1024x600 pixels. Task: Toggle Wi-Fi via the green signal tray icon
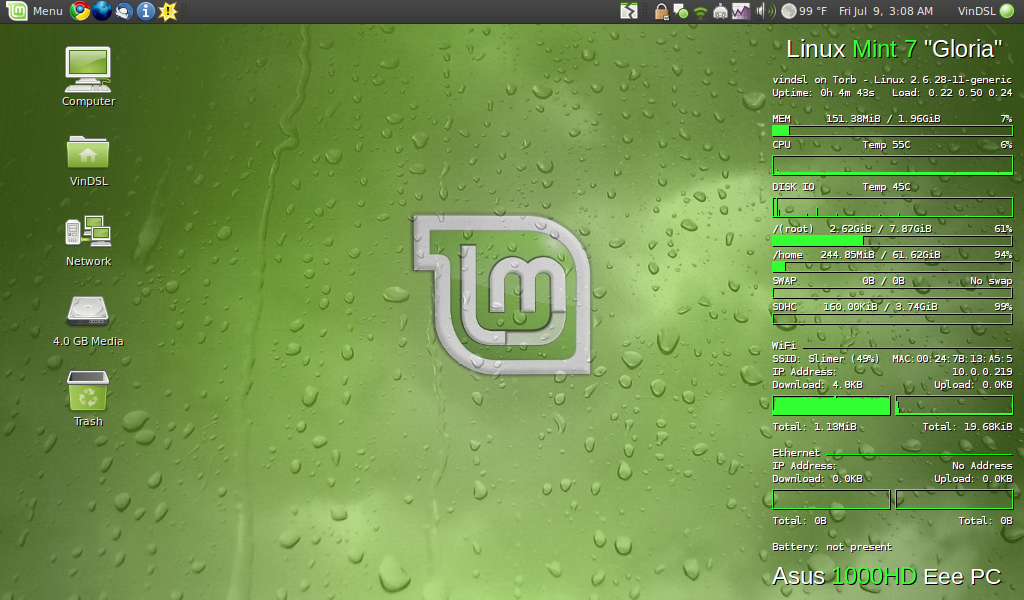pyautogui.click(x=700, y=12)
